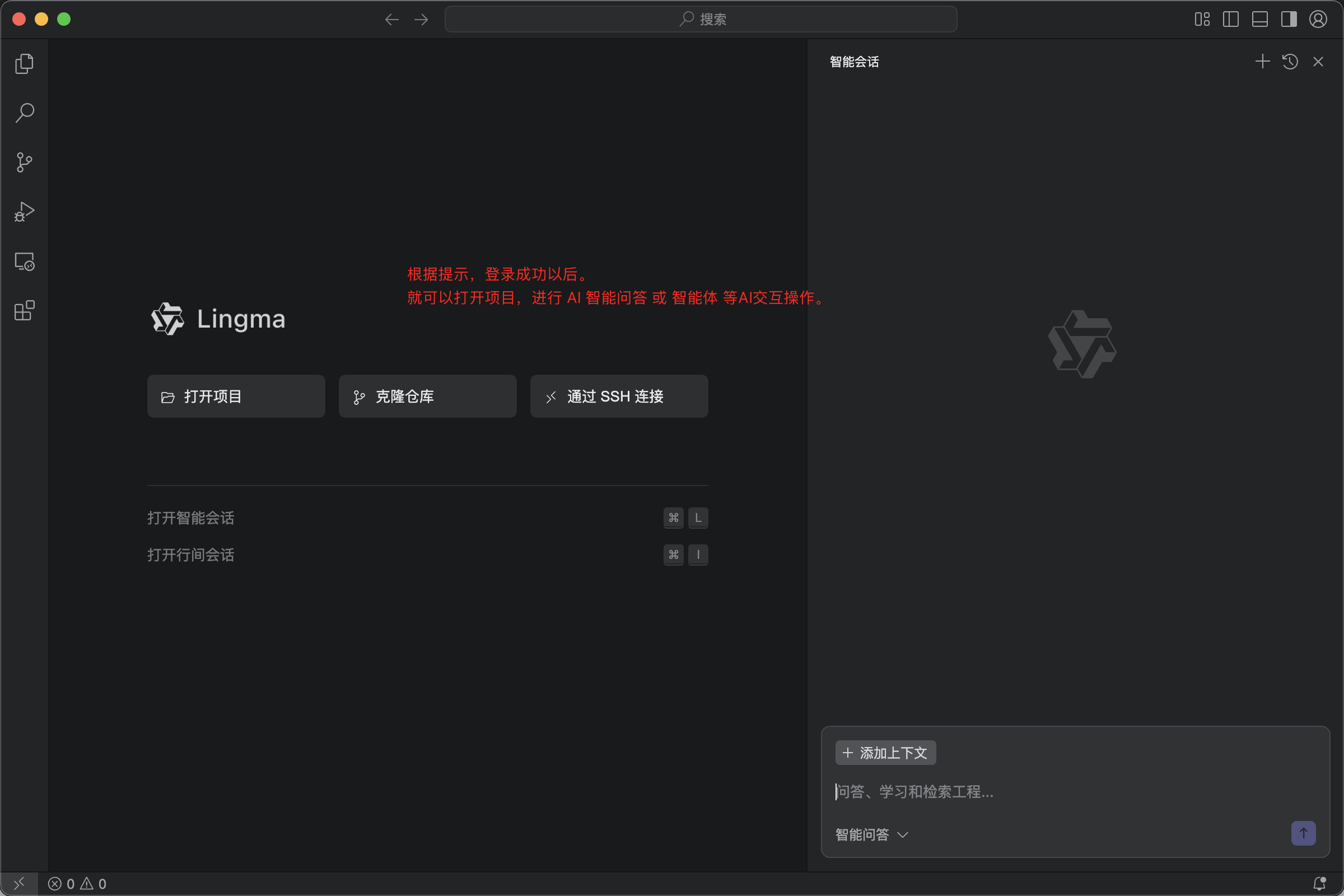The image size is (1344, 896).
Task: Toggle the primary side bar visibility
Action: (x=1230, y=20)
